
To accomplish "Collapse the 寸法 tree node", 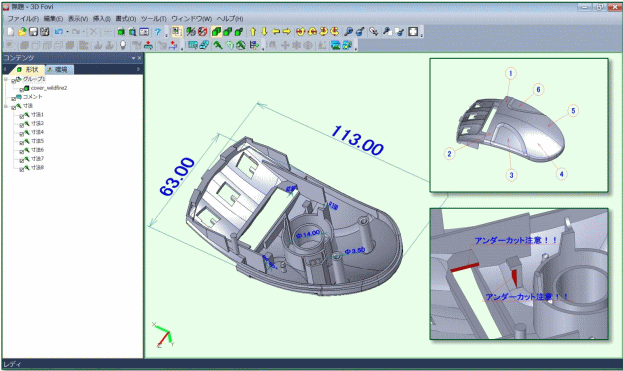I will [x=6, y=106].
